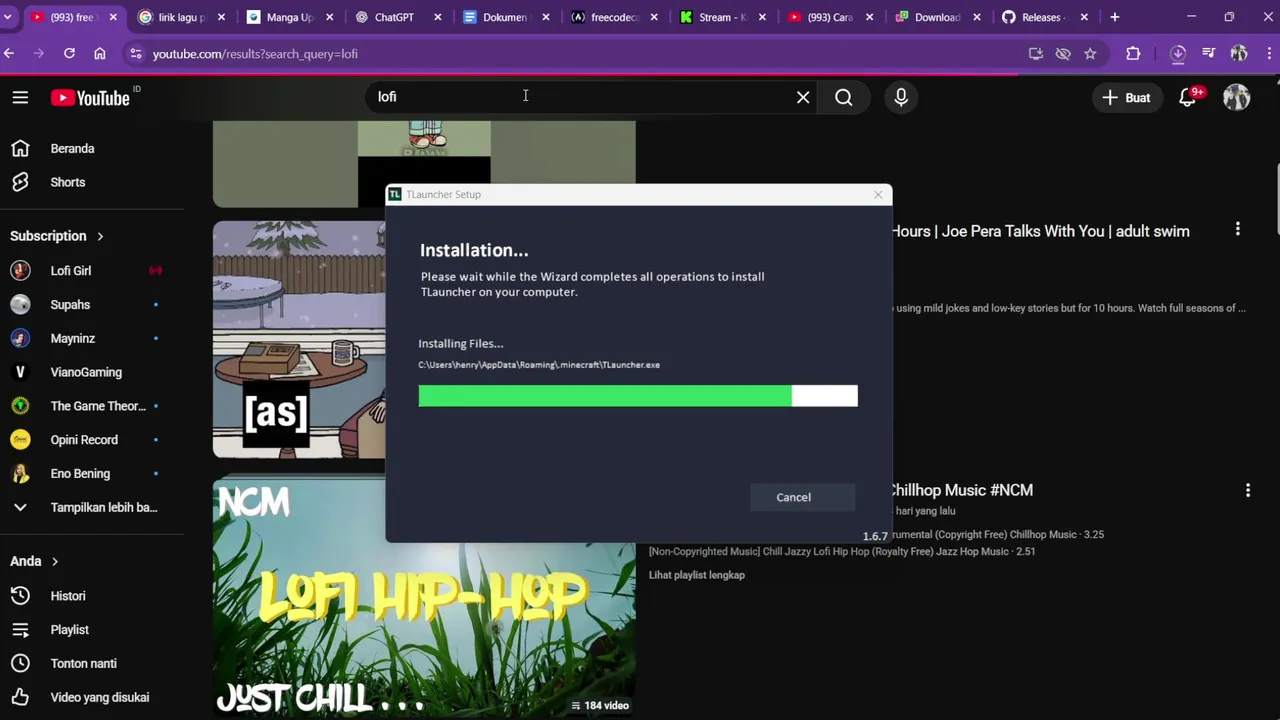Switch to the lirik lagu Google tab
Screen dimensions: 1280x720
tap(181, 17)
